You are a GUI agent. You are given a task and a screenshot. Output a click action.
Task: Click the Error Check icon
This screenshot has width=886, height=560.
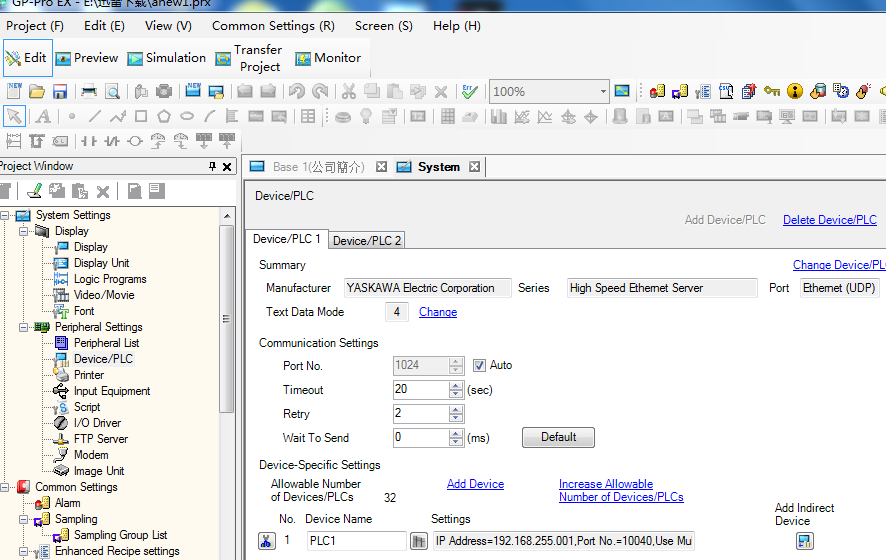(469, 92)
